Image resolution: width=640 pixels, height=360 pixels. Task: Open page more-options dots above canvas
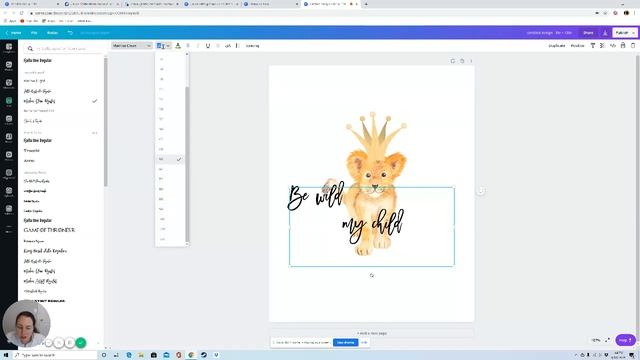[471, 61]
